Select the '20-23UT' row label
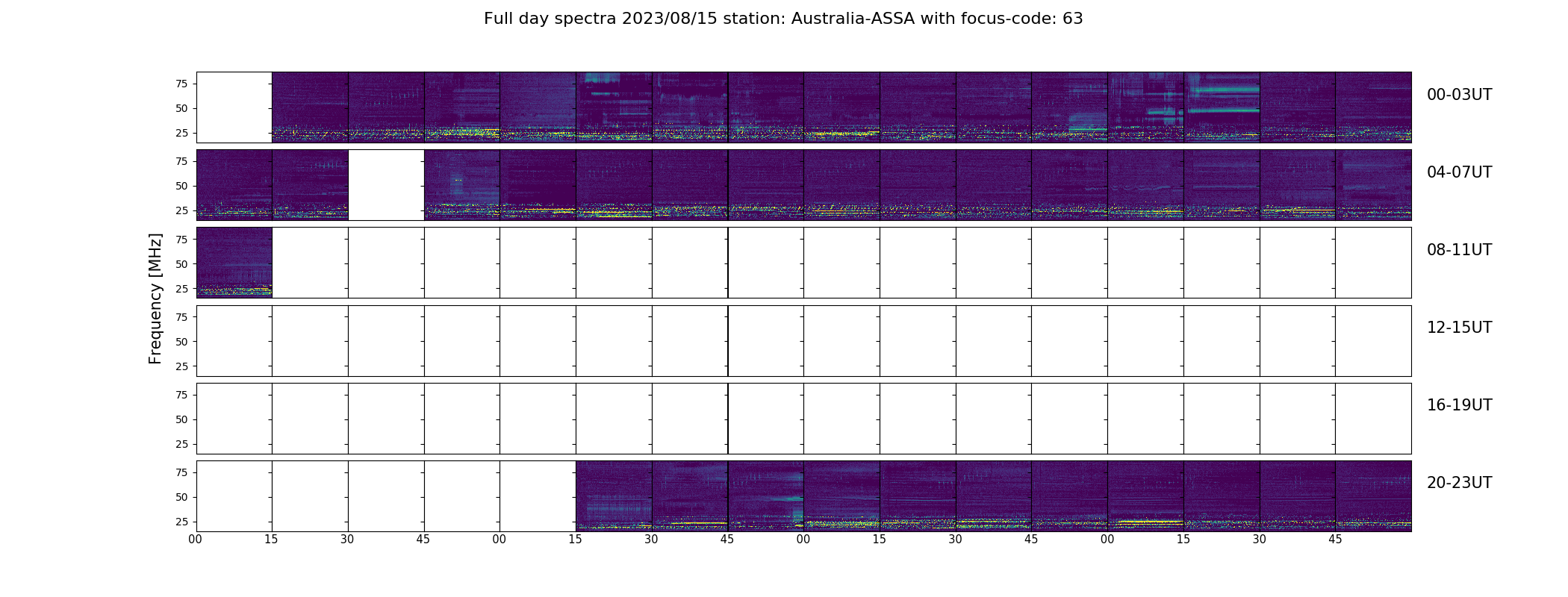 point(1459,483)
